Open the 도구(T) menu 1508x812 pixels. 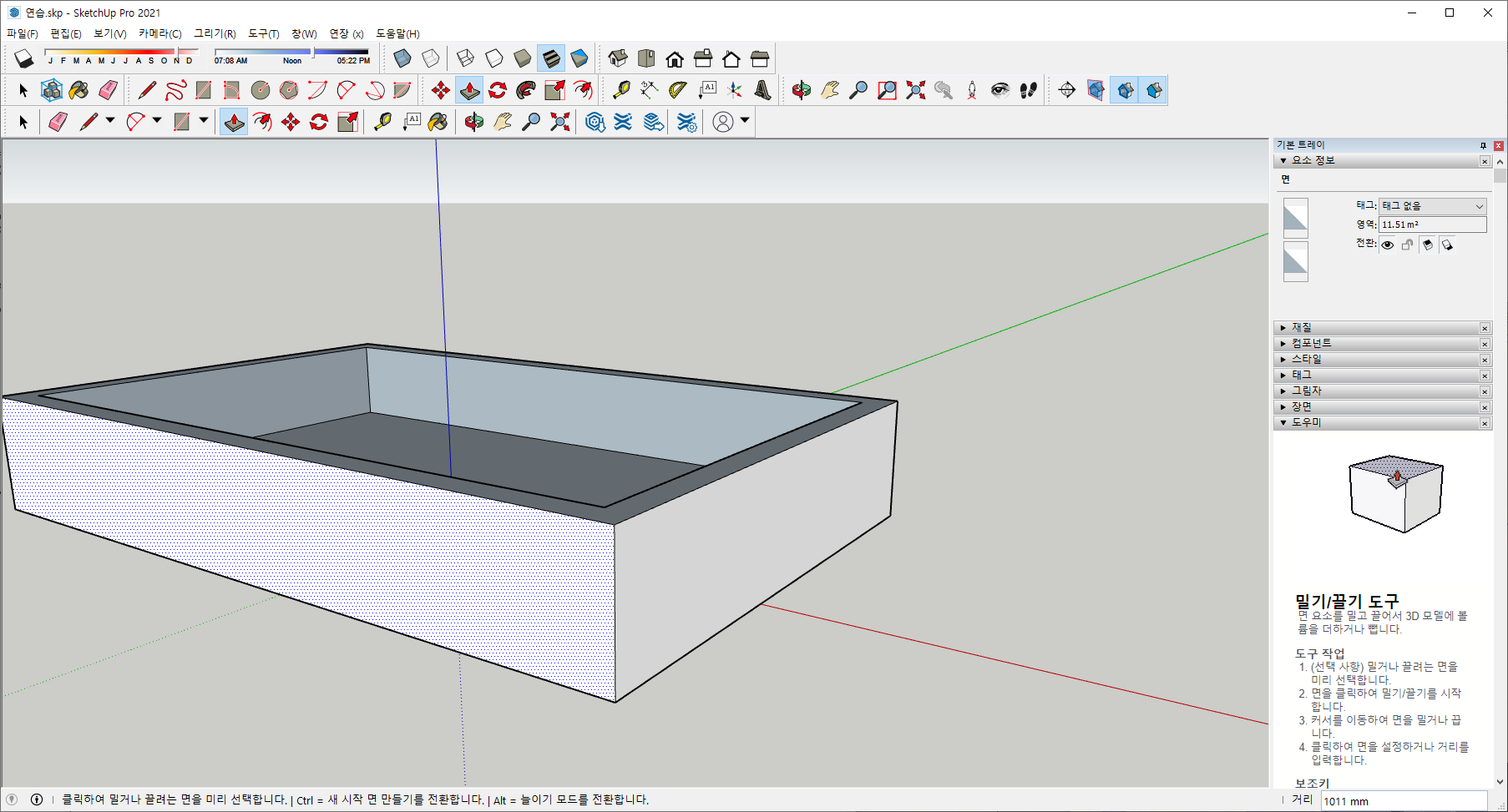click(264, 34)
